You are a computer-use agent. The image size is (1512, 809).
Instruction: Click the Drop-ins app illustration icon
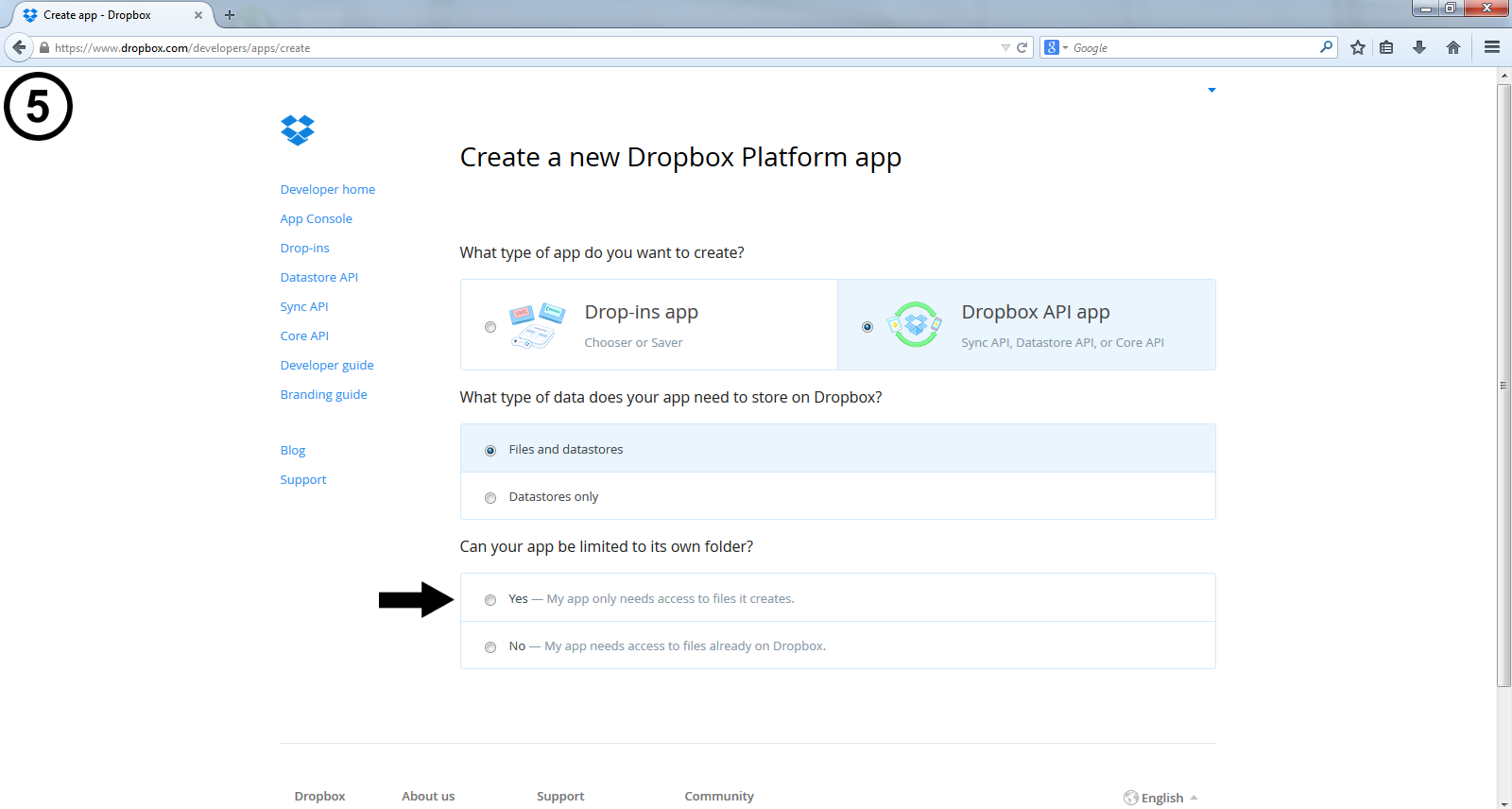pos(537,326)
